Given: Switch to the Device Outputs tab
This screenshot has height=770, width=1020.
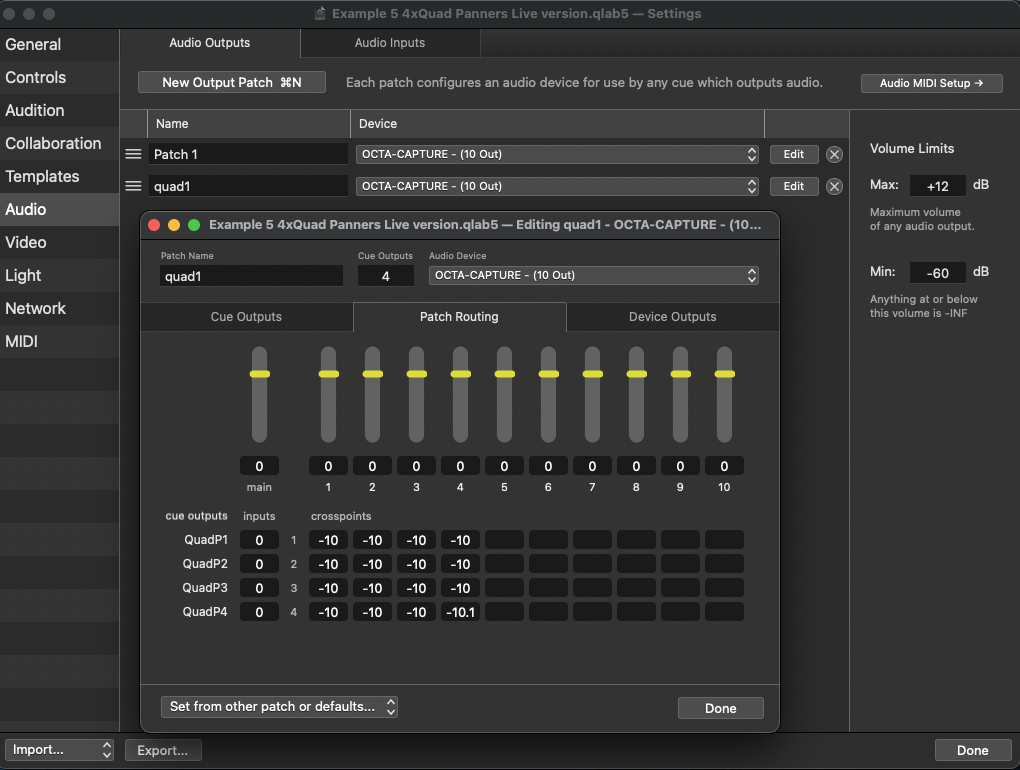Looking at the screenshot, I should click(672, 317).
